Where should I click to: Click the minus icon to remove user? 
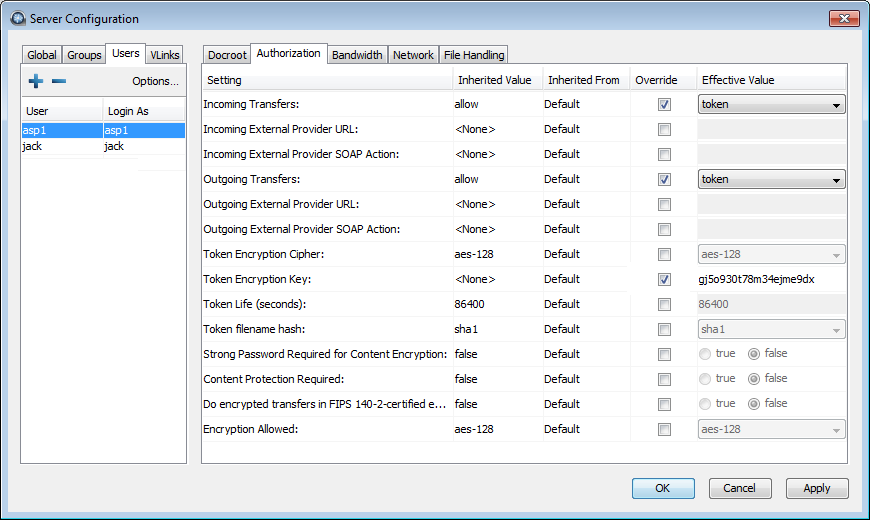pos(59,81)
